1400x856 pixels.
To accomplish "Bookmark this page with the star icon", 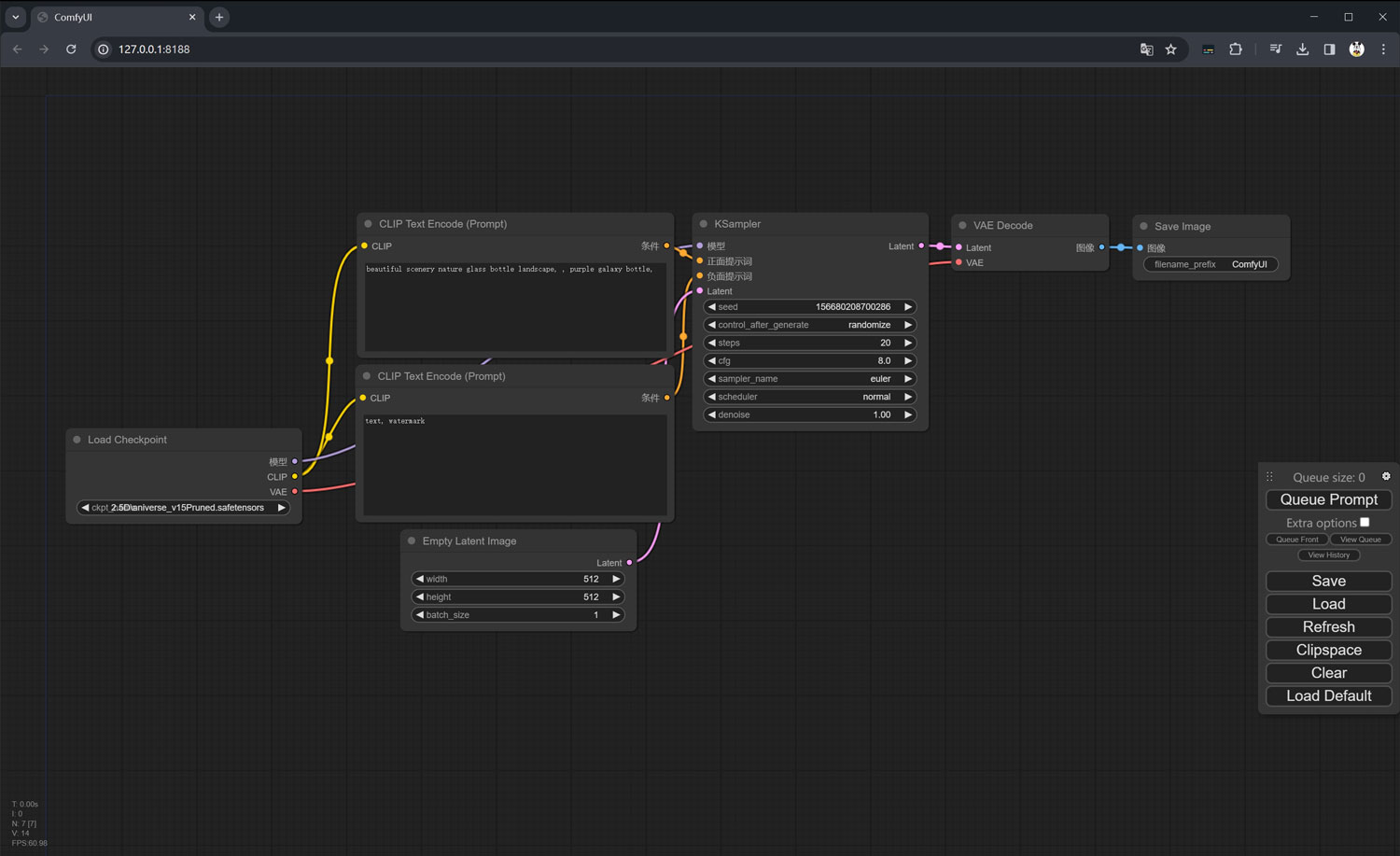I will [1171, 49].
